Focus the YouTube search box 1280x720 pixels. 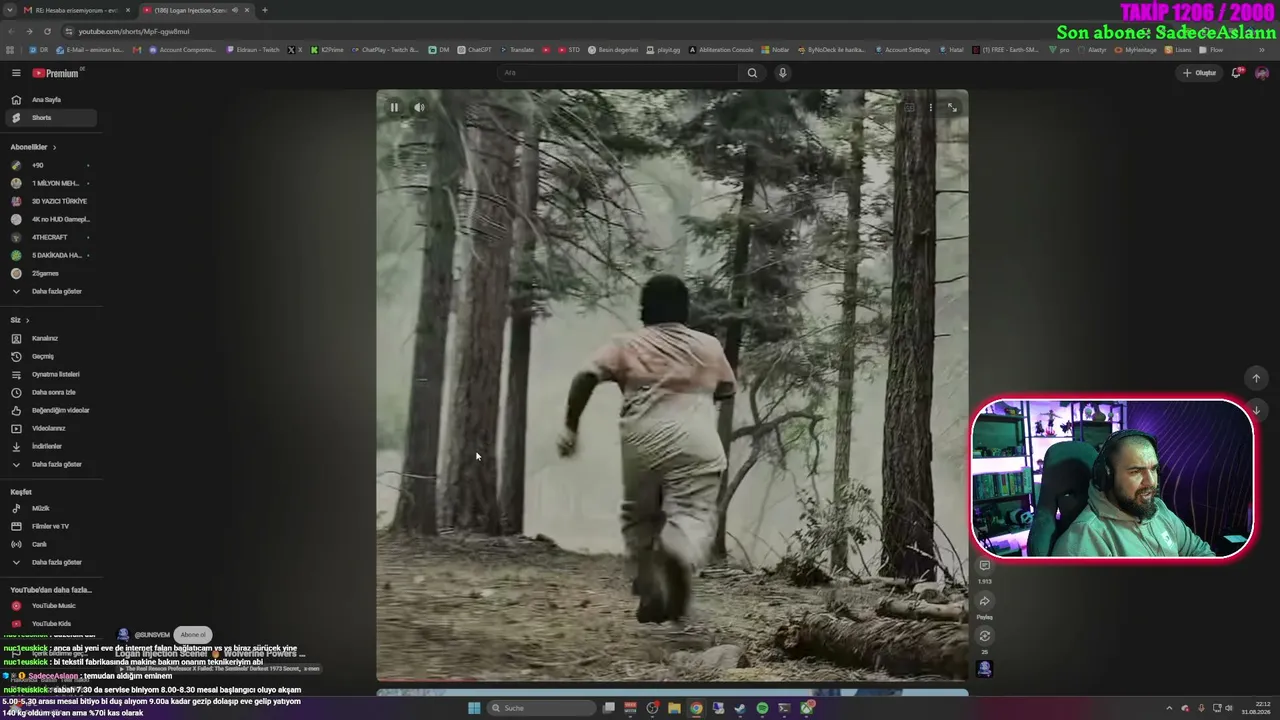pos(618,73)
